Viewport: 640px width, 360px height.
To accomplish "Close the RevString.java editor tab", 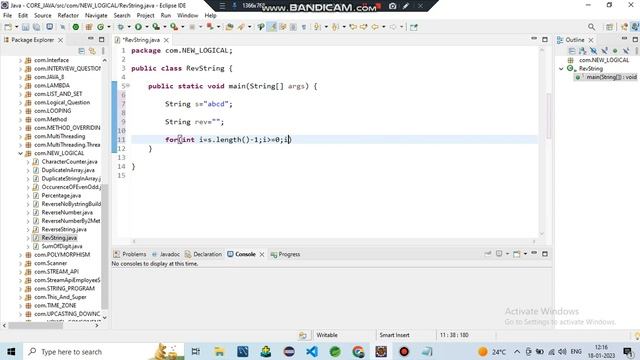I will pyautogui.click(x=166, y=40).
